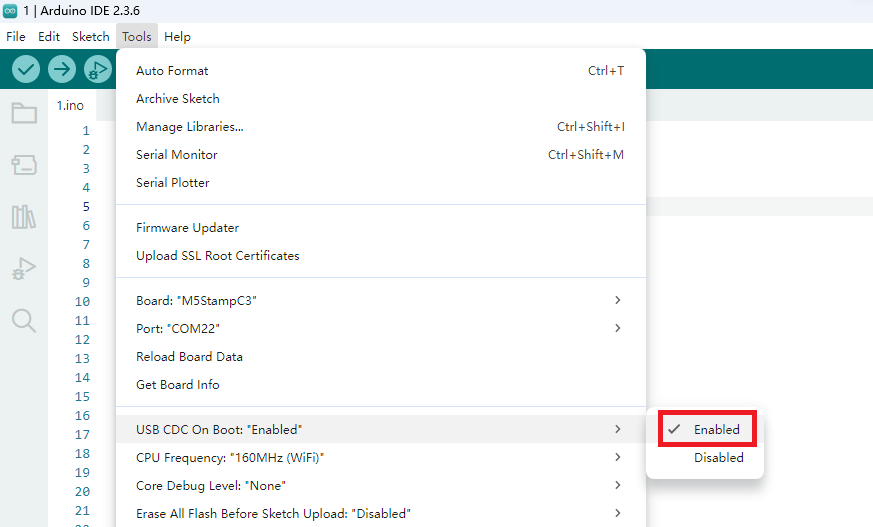The height and width of the screenshot is (527, 873).
Task: Expand Erase All Flash Before Sketch Upload submenu
Action: (x=381, y=513)
